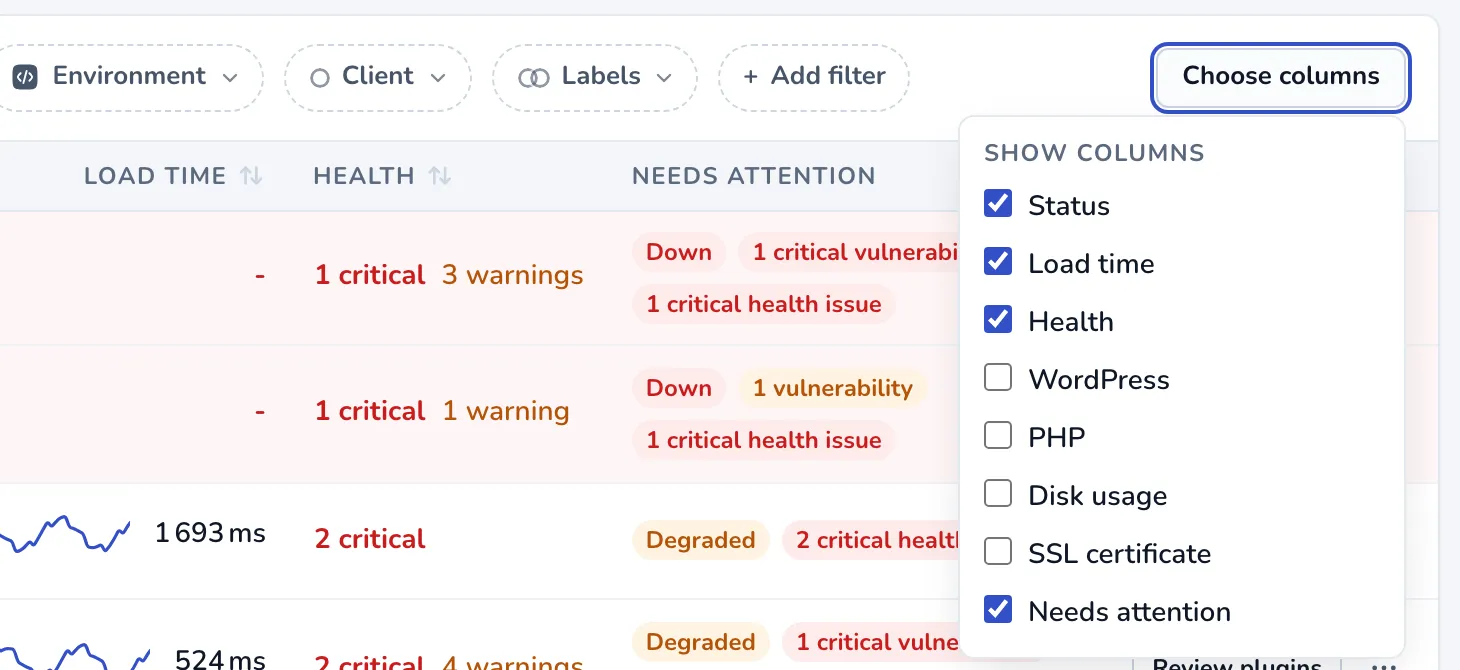This screenshot has width=1460, height=670.
Task: Click the plus icon in Add filter
Action: pyautogui.click(x=751, y=77)
